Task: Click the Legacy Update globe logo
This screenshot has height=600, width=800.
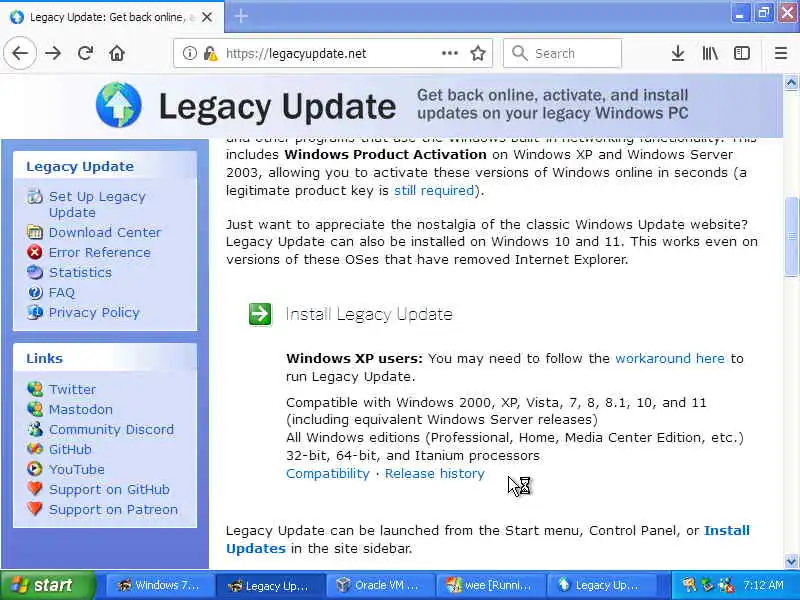Action: pos(118,105)
